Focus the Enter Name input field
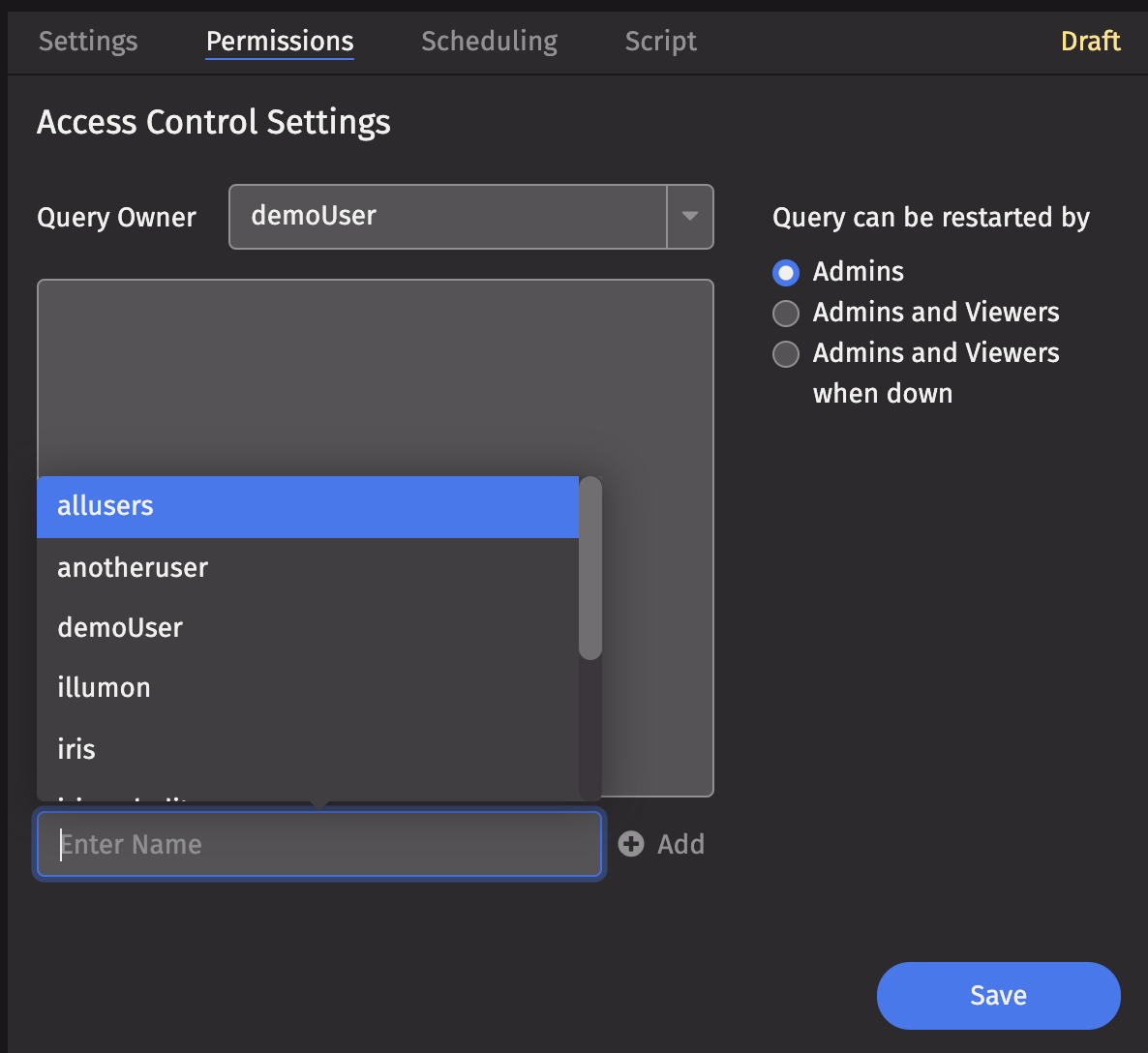Screen dimensions: 1148x1053 [x=319, y=844]
